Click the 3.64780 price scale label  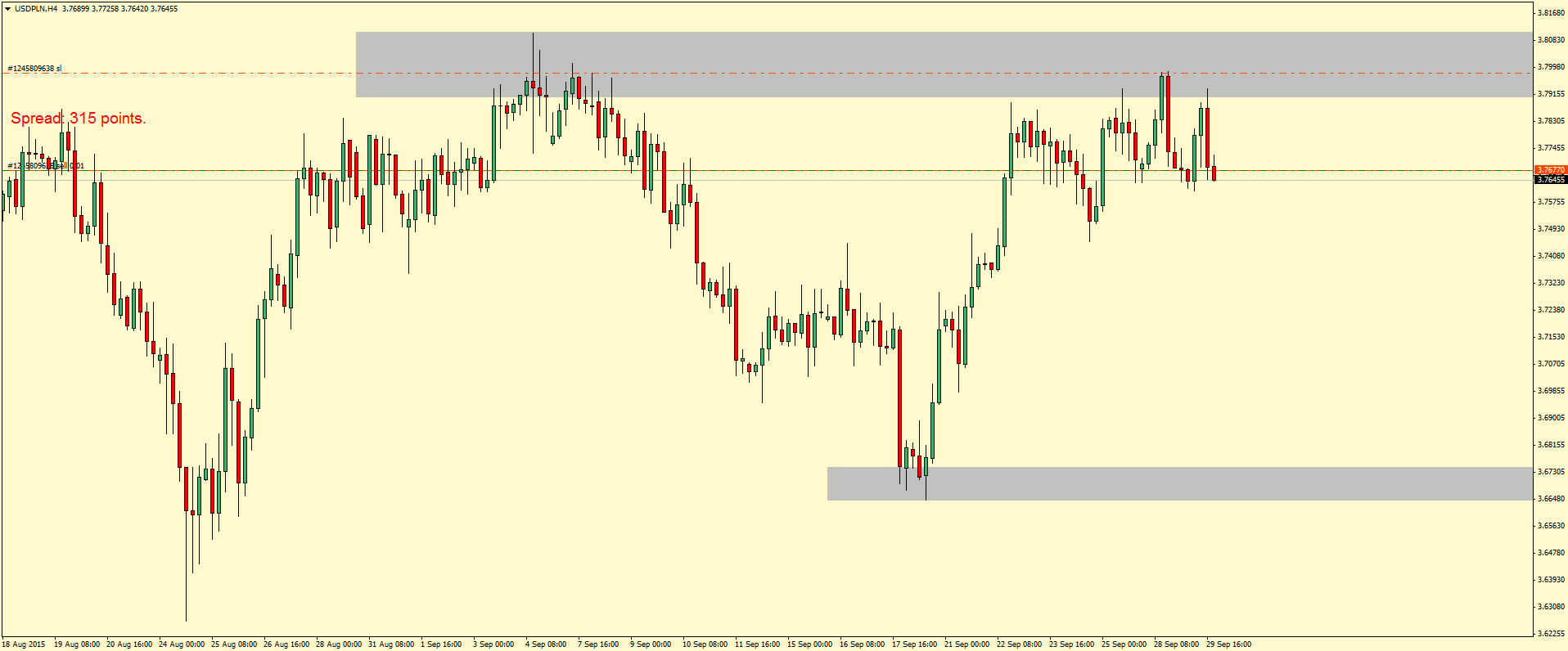[x=1551, y=553]
